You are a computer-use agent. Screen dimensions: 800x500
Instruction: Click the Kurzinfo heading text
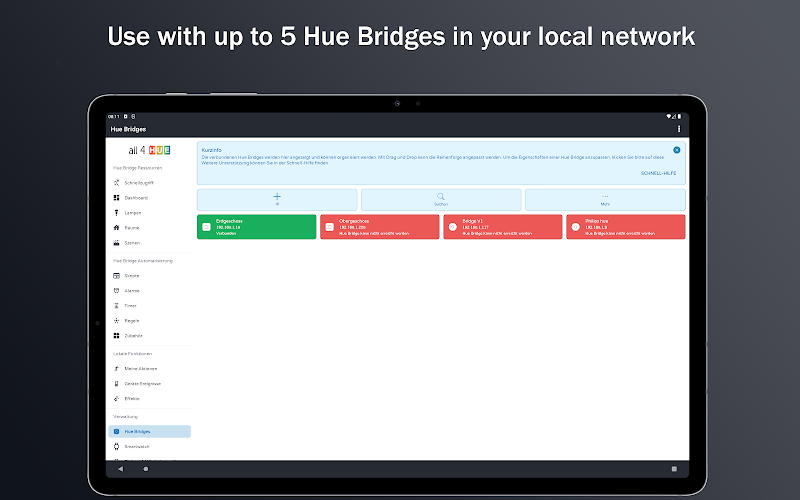pos(211,150)
